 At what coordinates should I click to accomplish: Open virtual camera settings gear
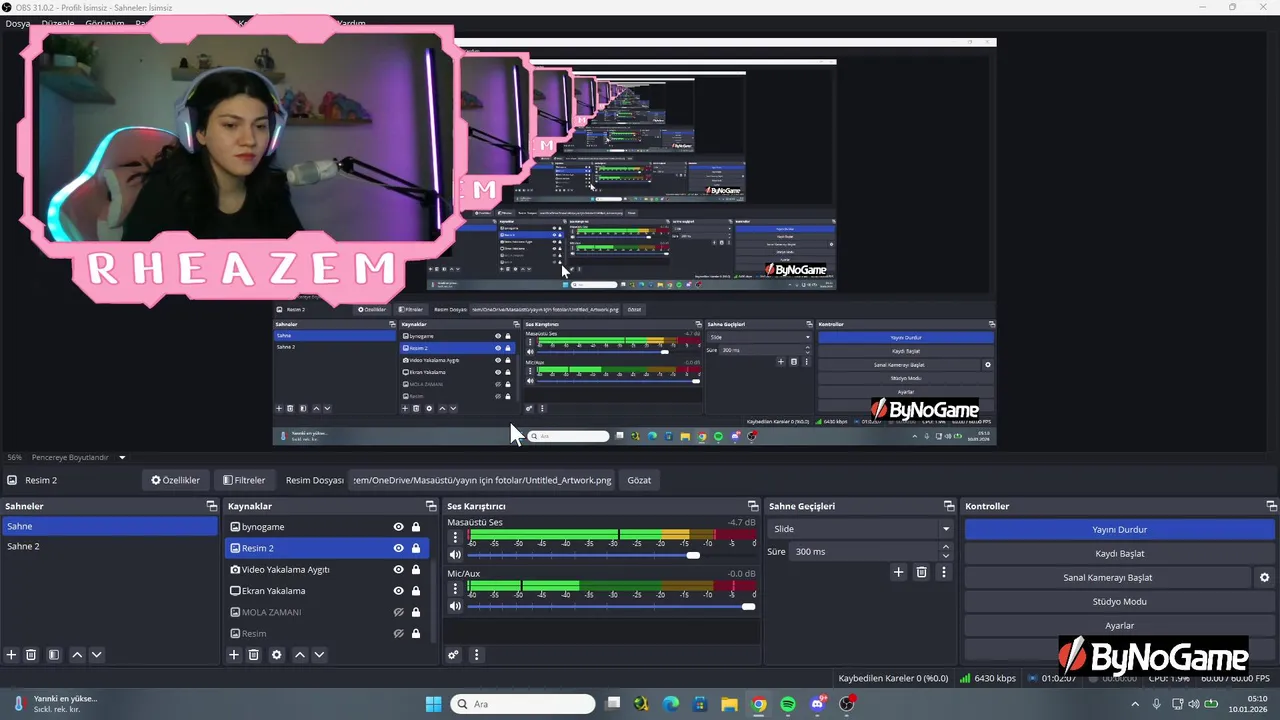click(1264, 578)
